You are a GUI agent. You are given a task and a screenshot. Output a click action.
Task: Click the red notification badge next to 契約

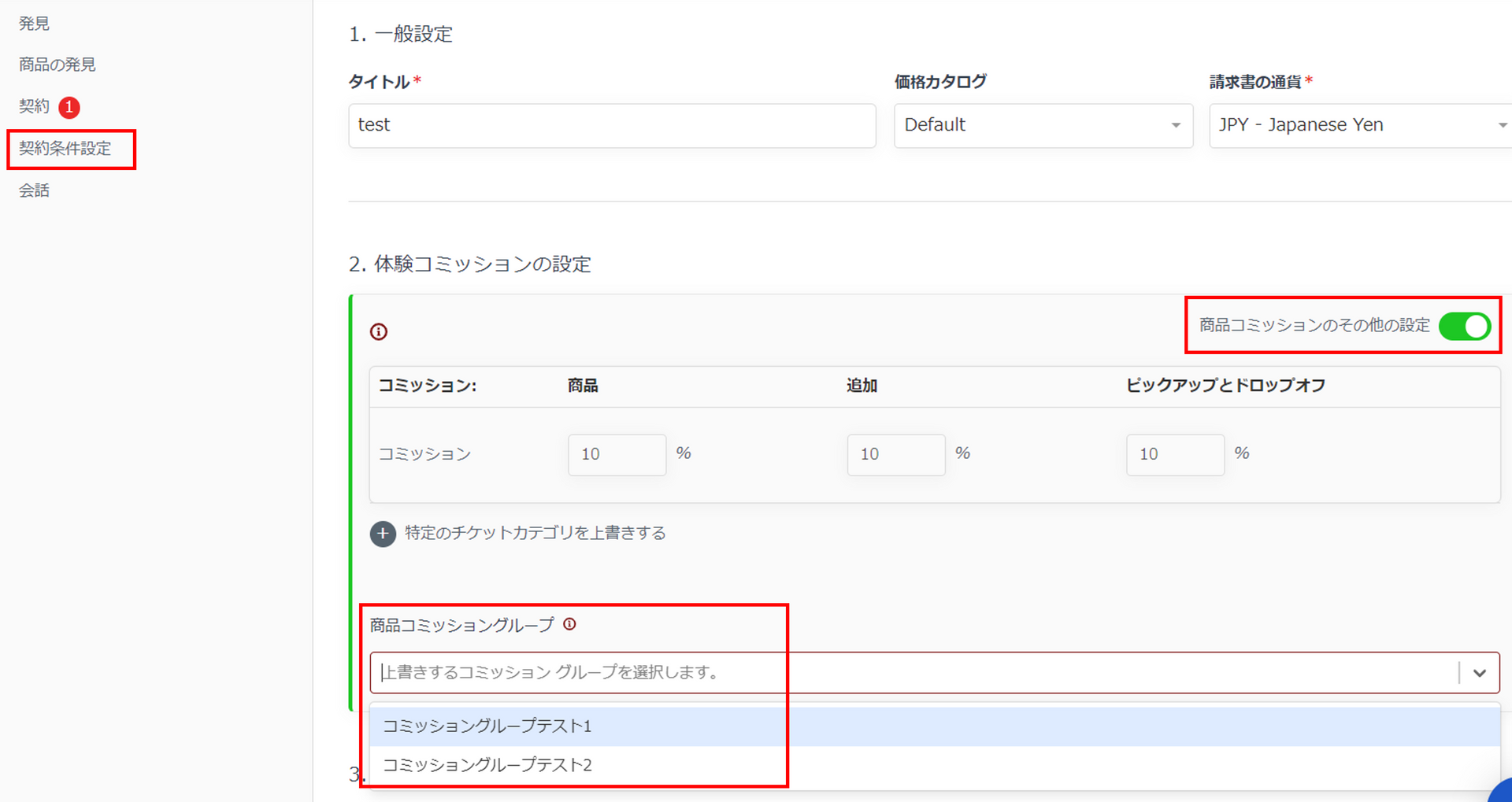[69, 107]
